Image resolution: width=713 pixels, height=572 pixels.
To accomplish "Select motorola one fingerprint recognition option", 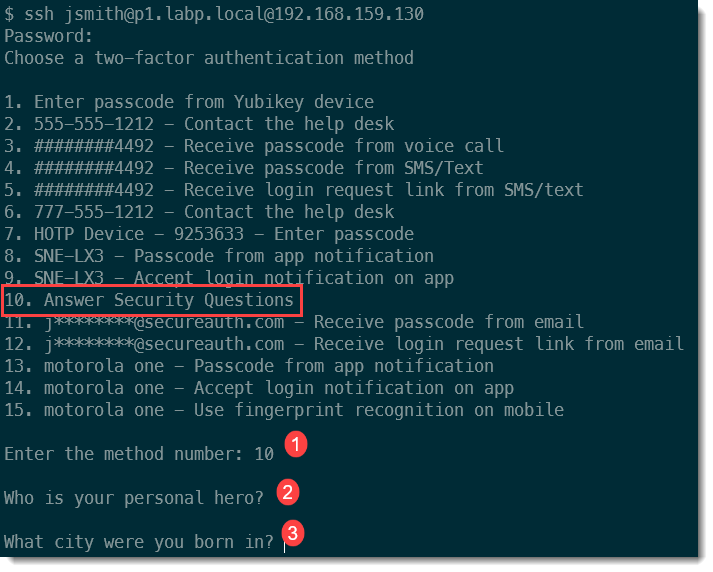I will pos(284,410).
